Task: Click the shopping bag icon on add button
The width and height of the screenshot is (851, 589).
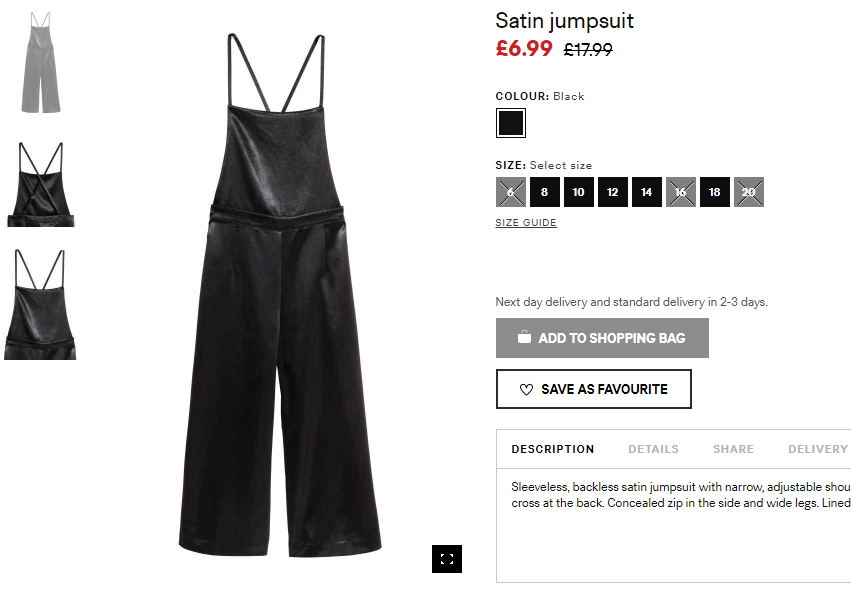Action: click(524, 337)
